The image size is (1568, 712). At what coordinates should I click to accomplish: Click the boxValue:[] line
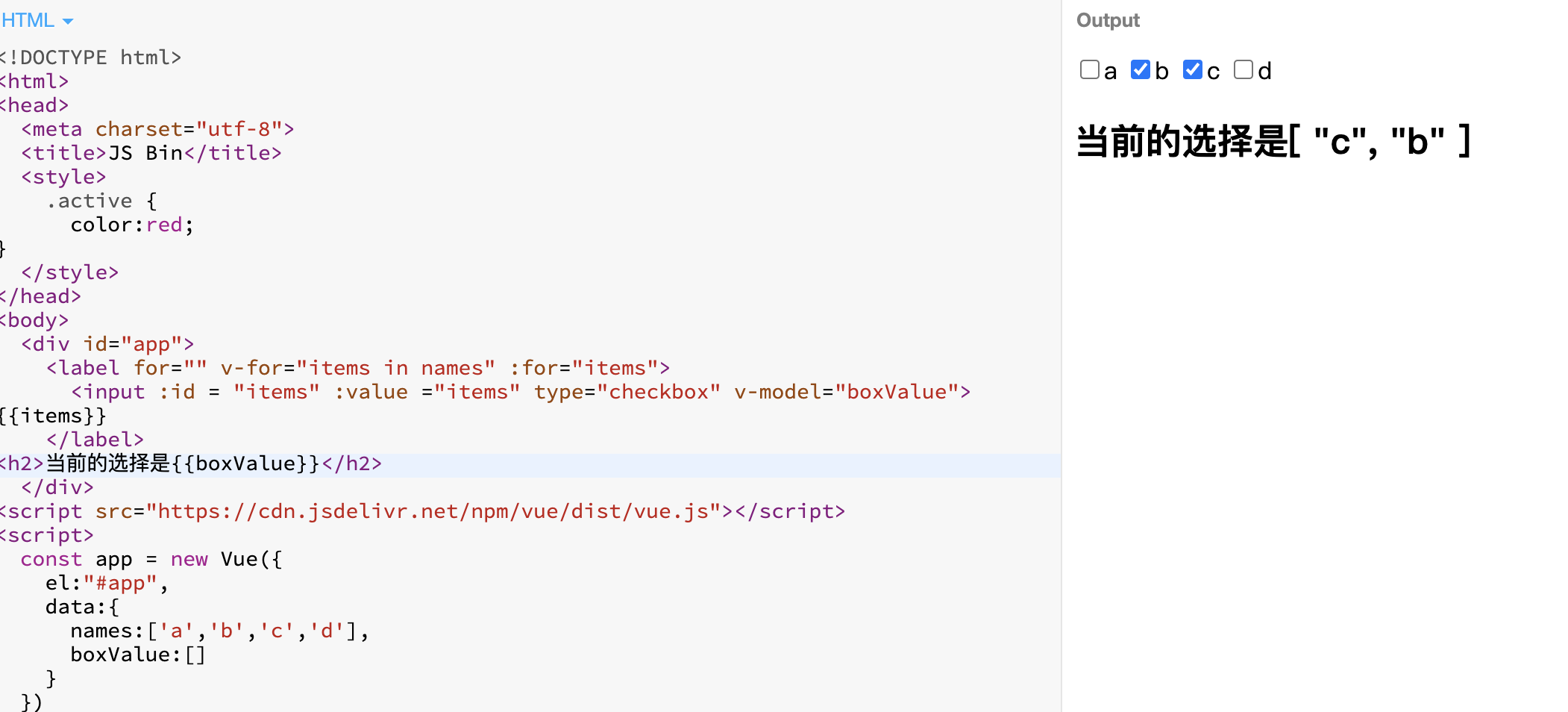click(x=138, y=655)
